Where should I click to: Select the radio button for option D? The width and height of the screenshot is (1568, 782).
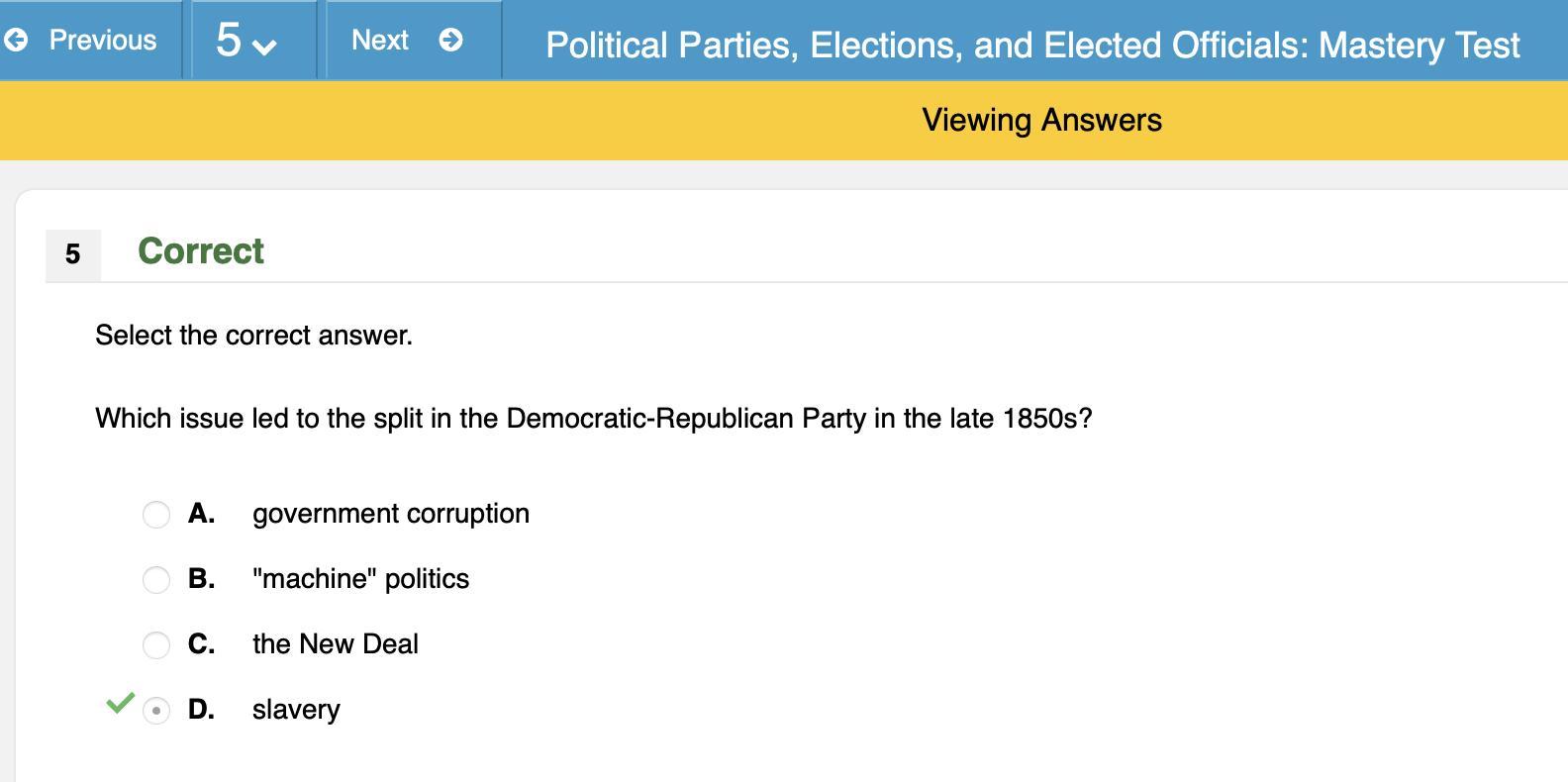click(156, 710)
